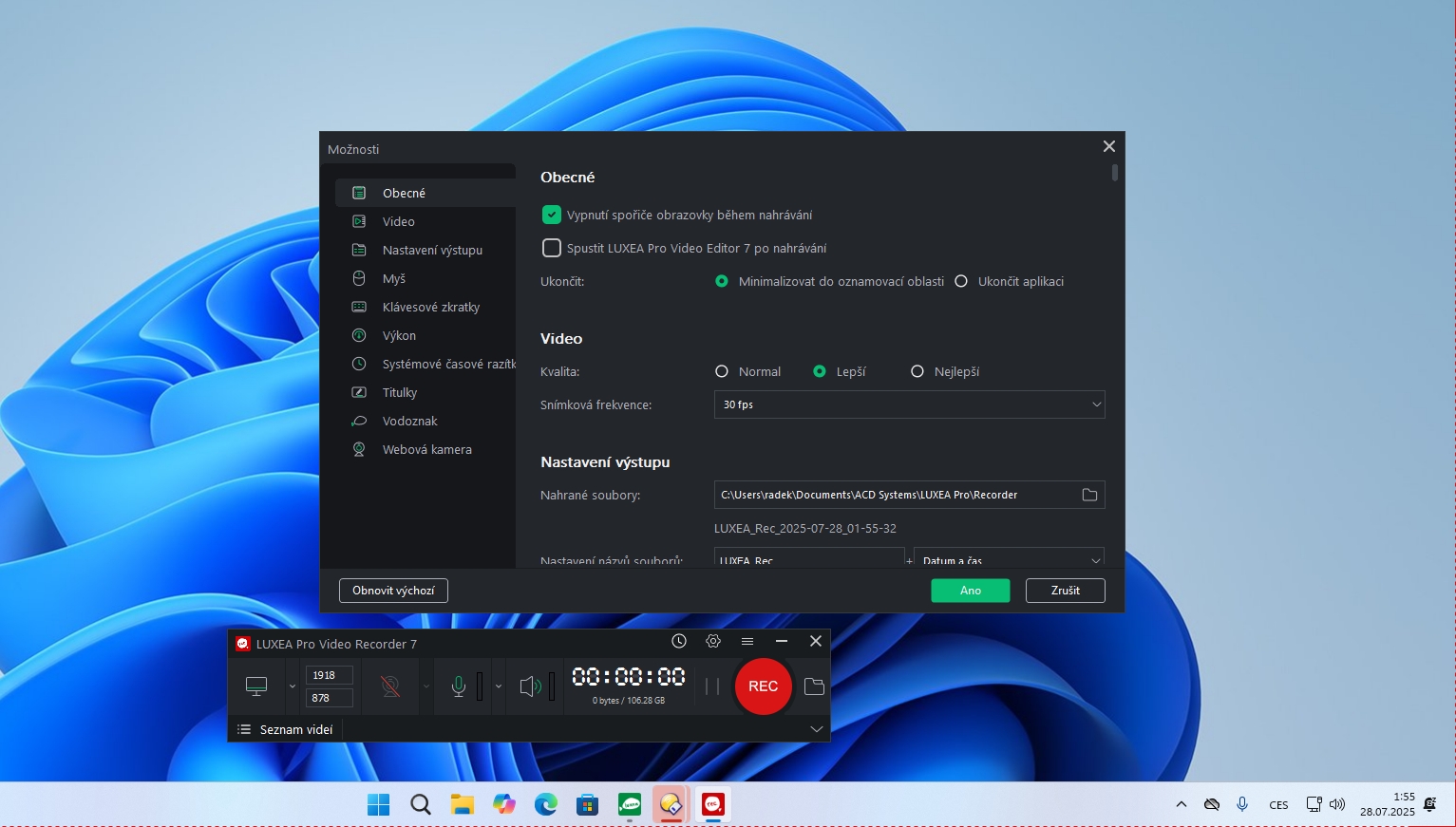Set video quality to Normal
1456x827 pixels.
coord(722,371)
